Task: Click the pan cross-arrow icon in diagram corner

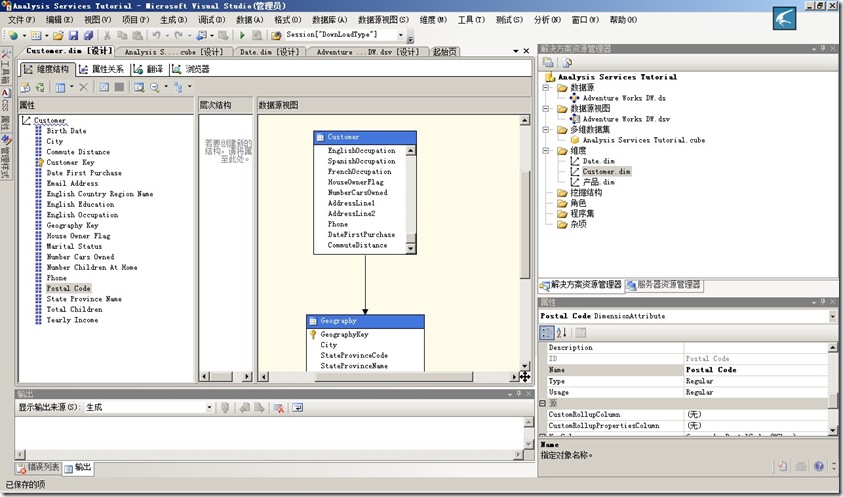Action: point(525,377)
